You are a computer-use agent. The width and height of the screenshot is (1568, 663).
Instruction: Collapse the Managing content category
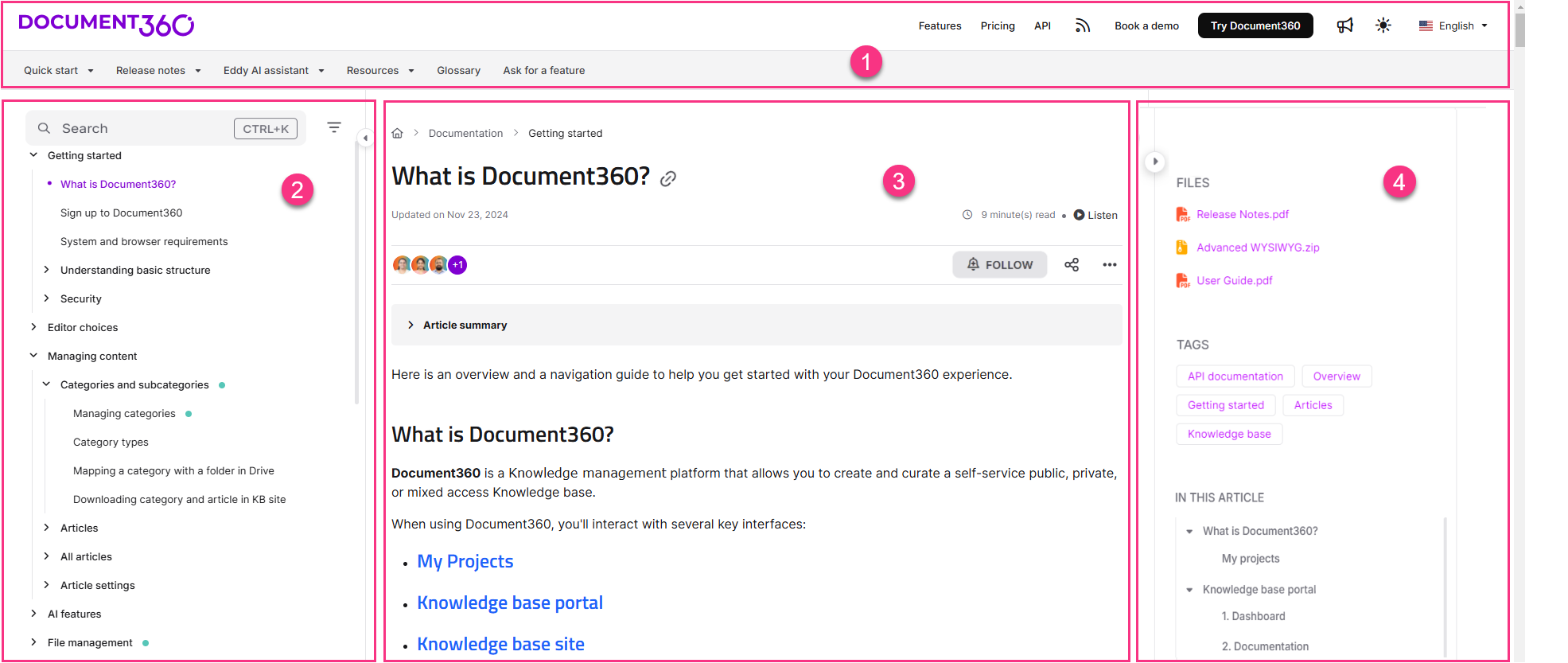click(x=33, y=356)
